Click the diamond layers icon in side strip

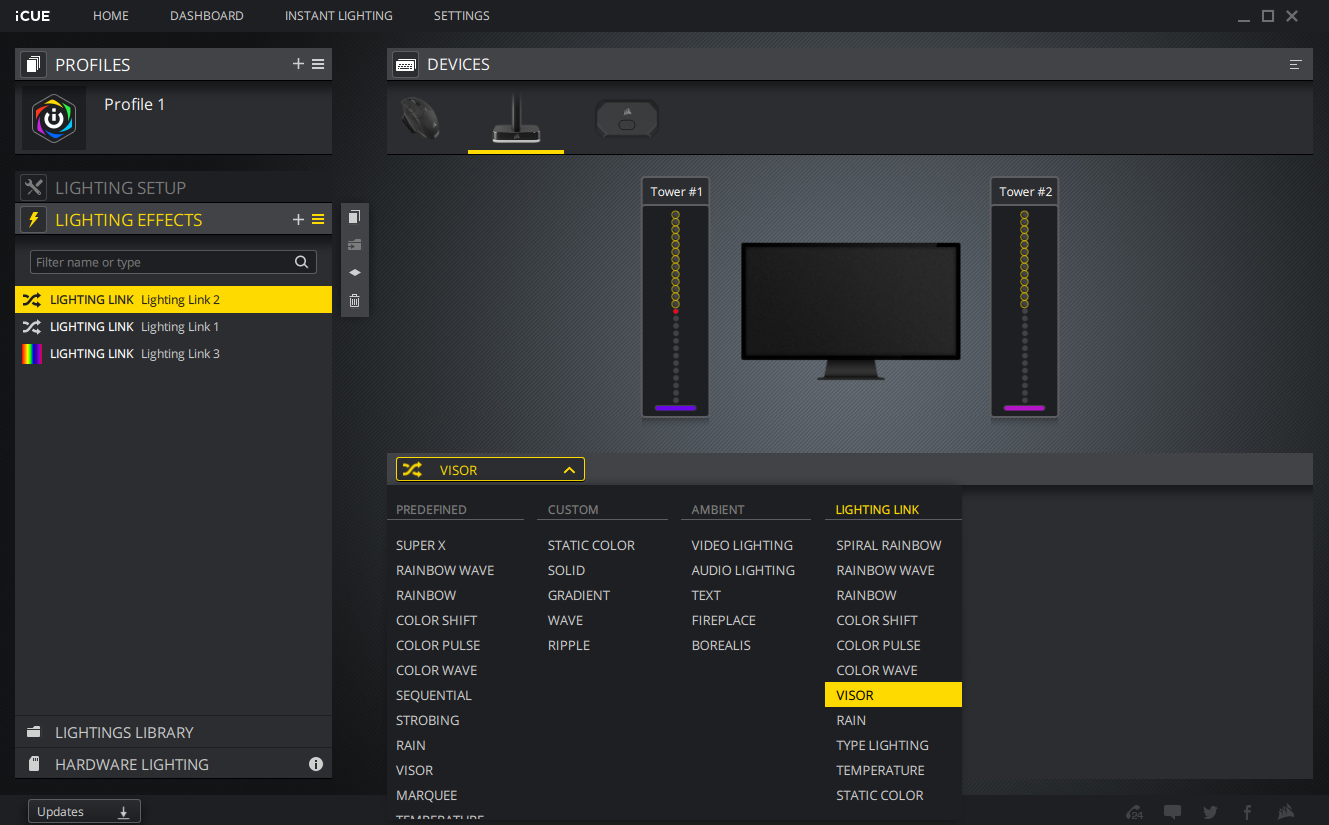(354, 272)
